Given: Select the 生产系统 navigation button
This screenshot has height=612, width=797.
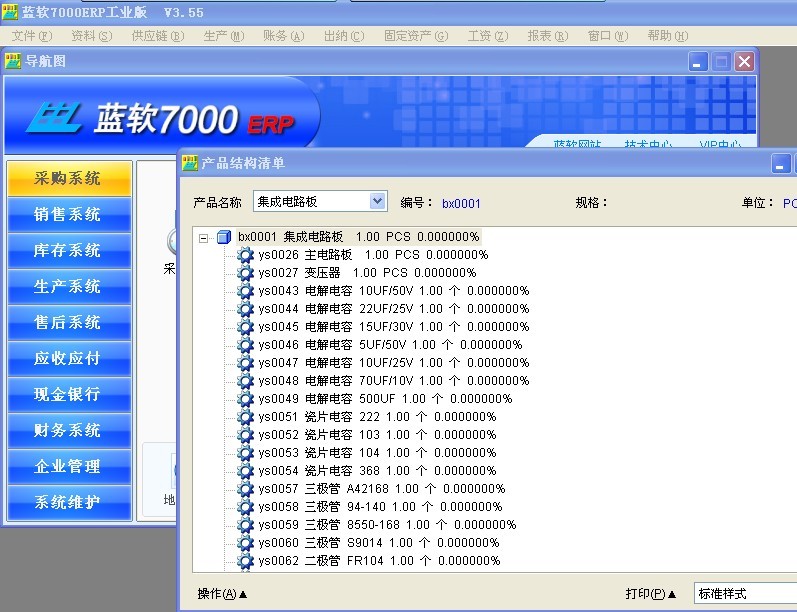Looking at the screenshot, I should click(x=70, y=287).
